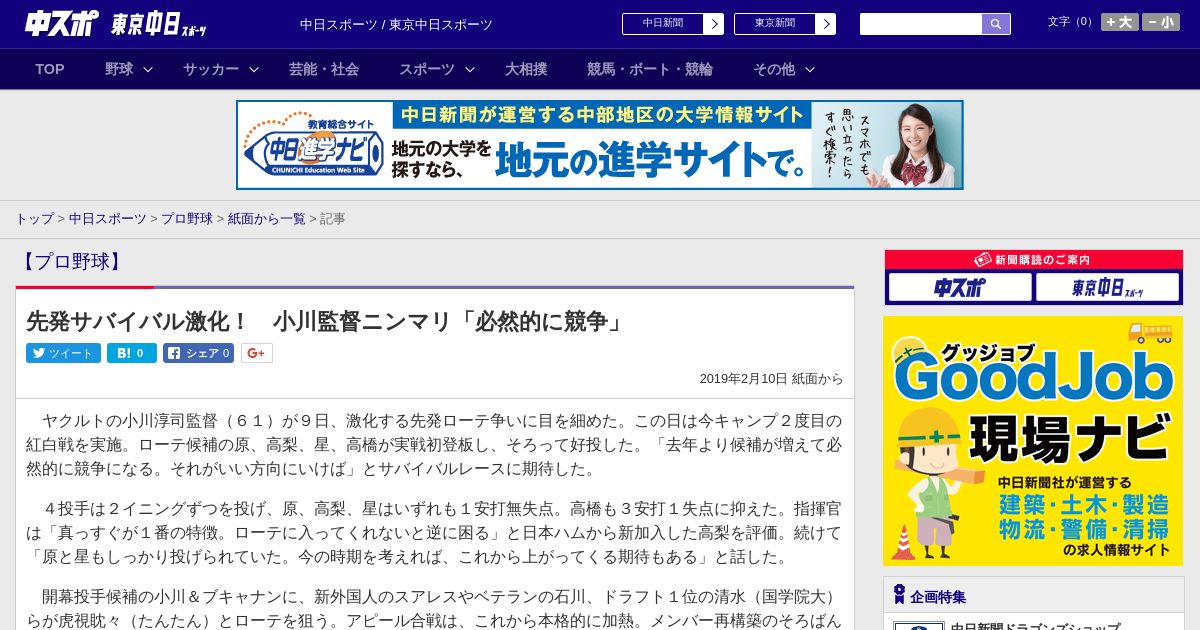Click the 東京中日スポーツ logo in header
The image size is (1200, 630).
(159, 24)
